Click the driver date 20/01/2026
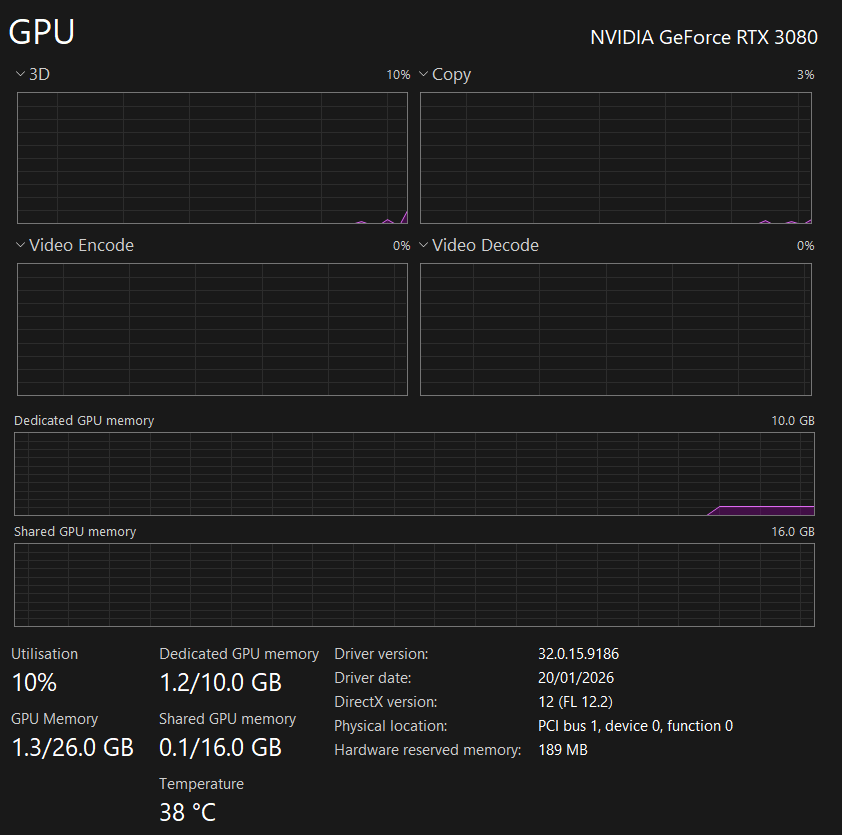Image resolution: width=842 pixels, height=835 pixels. coord(576,678)
